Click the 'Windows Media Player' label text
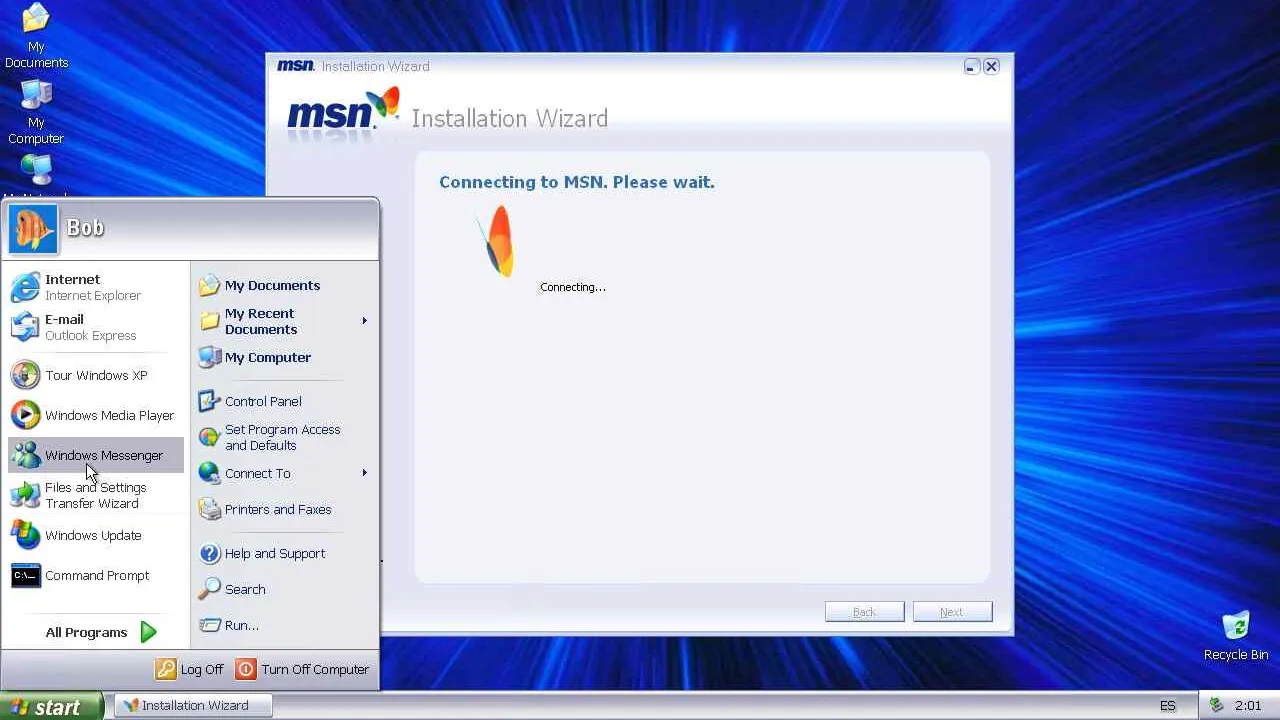 tap(109, 415)
